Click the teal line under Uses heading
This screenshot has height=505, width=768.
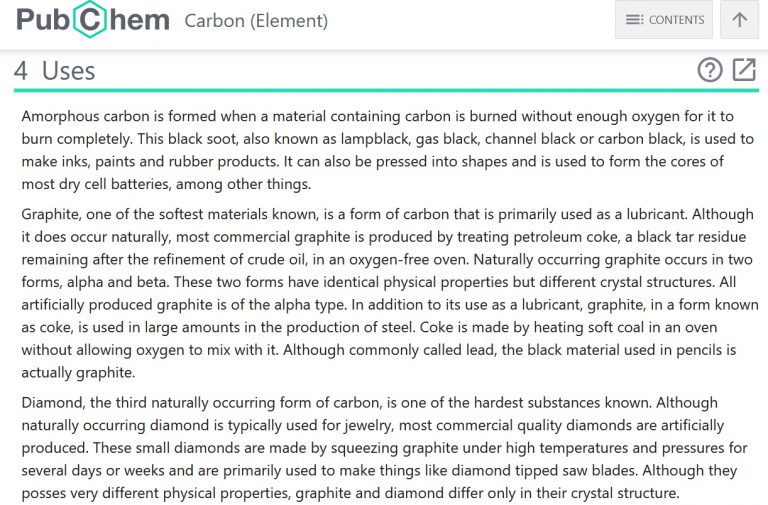tap(384, 91)
